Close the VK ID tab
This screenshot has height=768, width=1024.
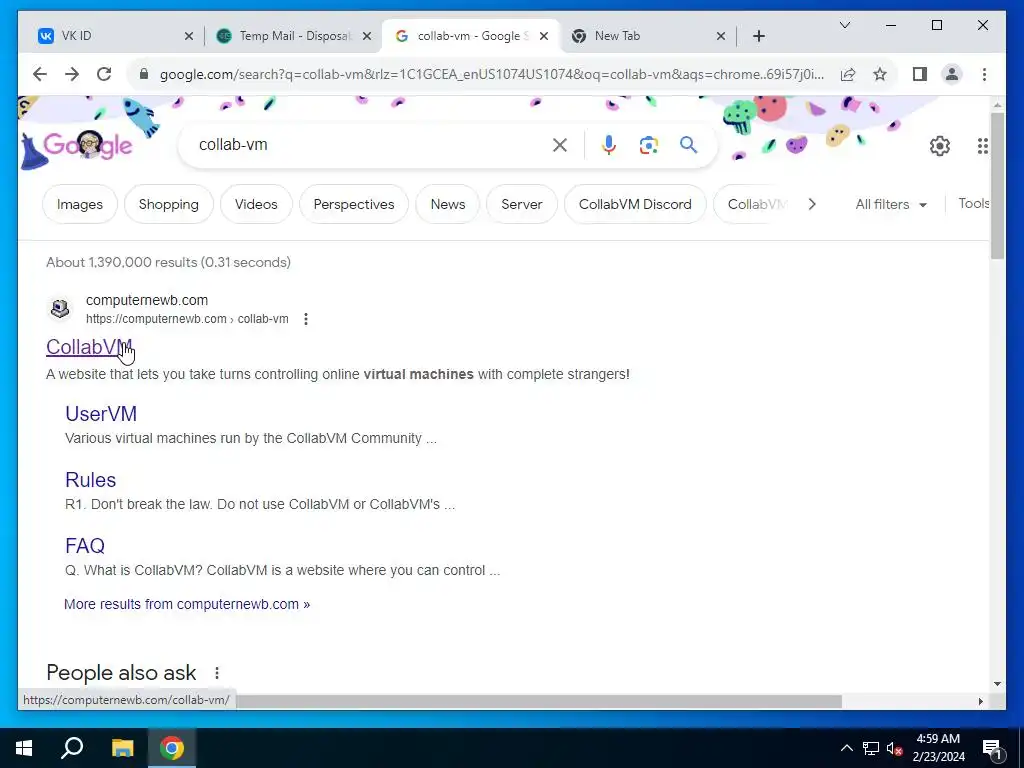pyautogui.click(x=189, y=36)
